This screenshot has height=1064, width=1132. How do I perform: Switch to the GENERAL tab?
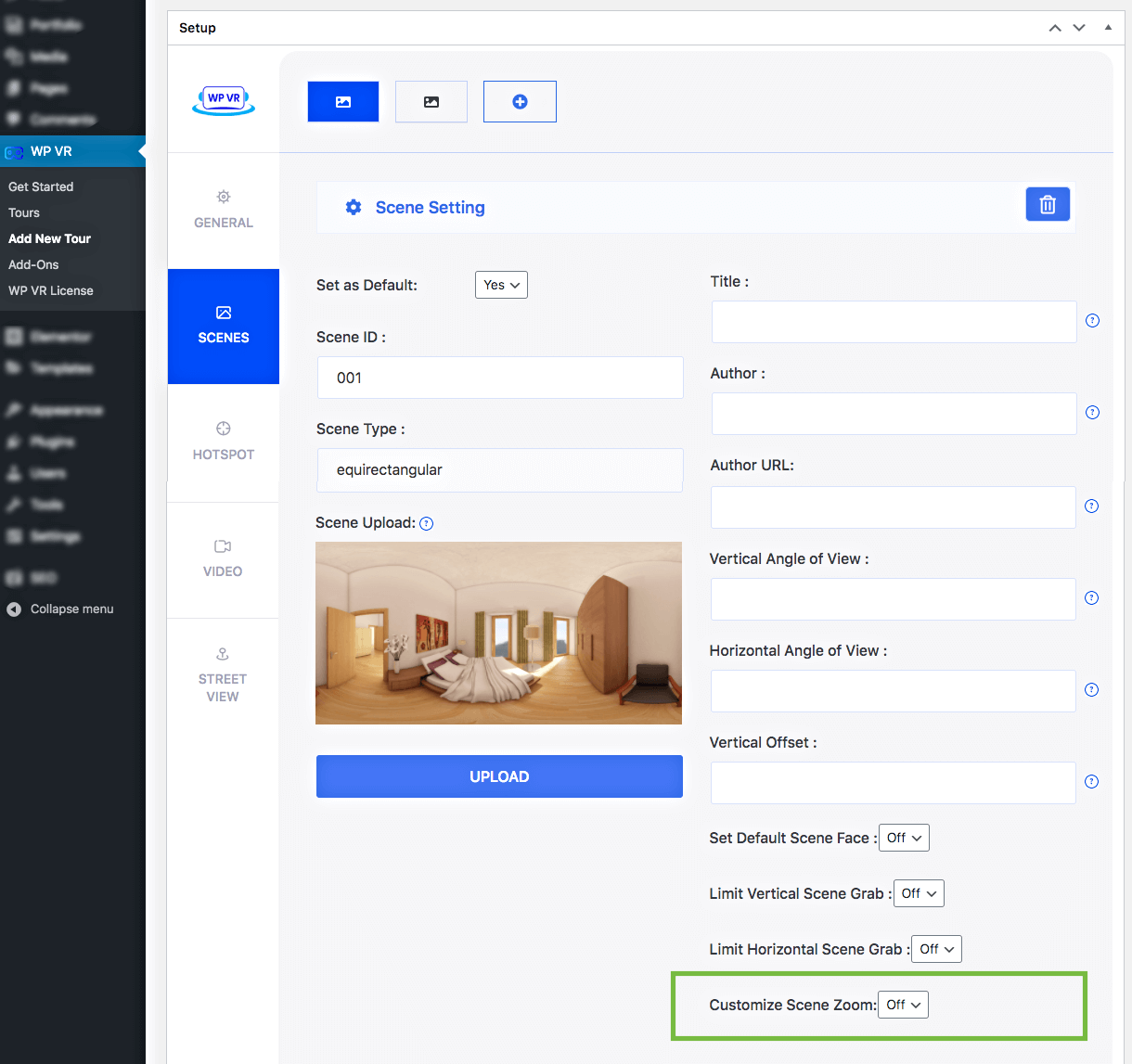coord(224,209)
